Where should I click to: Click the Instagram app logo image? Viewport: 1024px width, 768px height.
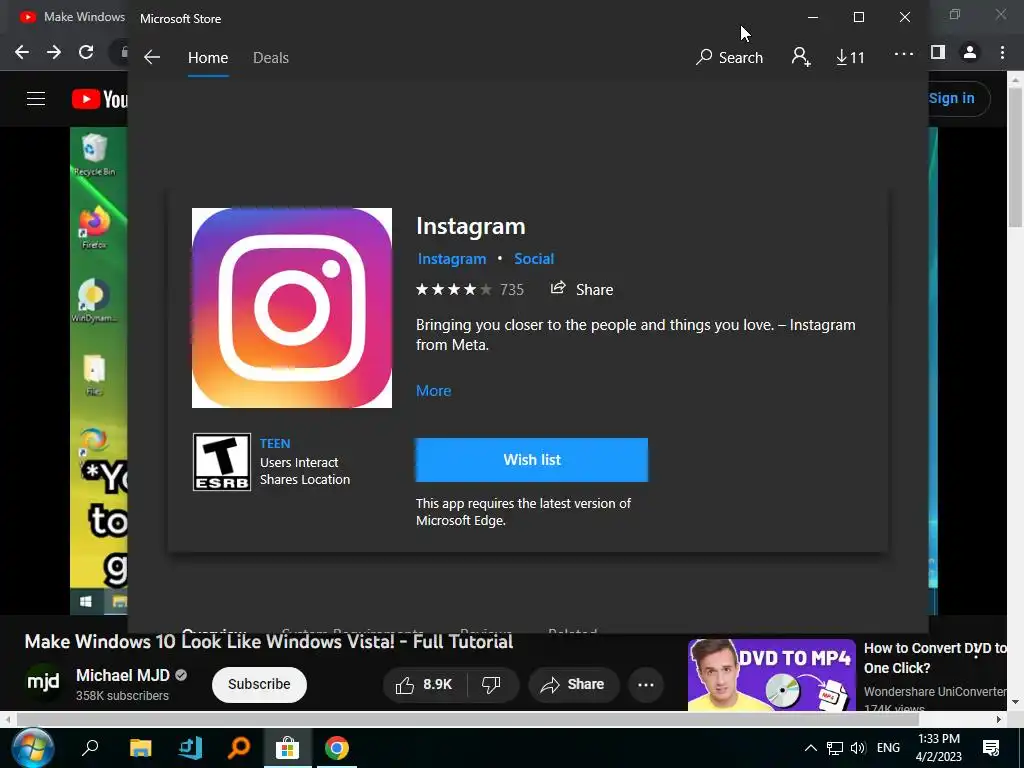pos(292,308)
